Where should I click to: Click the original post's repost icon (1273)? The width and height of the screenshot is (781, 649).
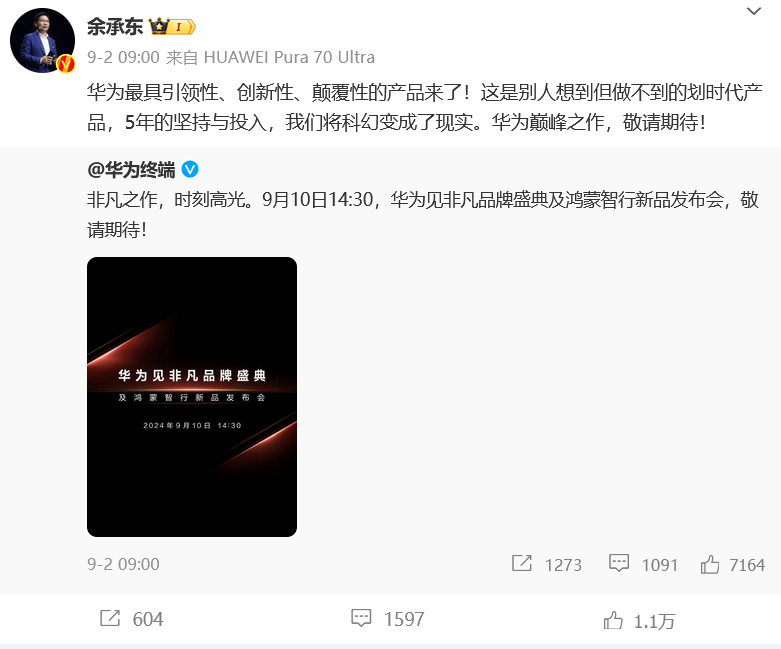521,564
